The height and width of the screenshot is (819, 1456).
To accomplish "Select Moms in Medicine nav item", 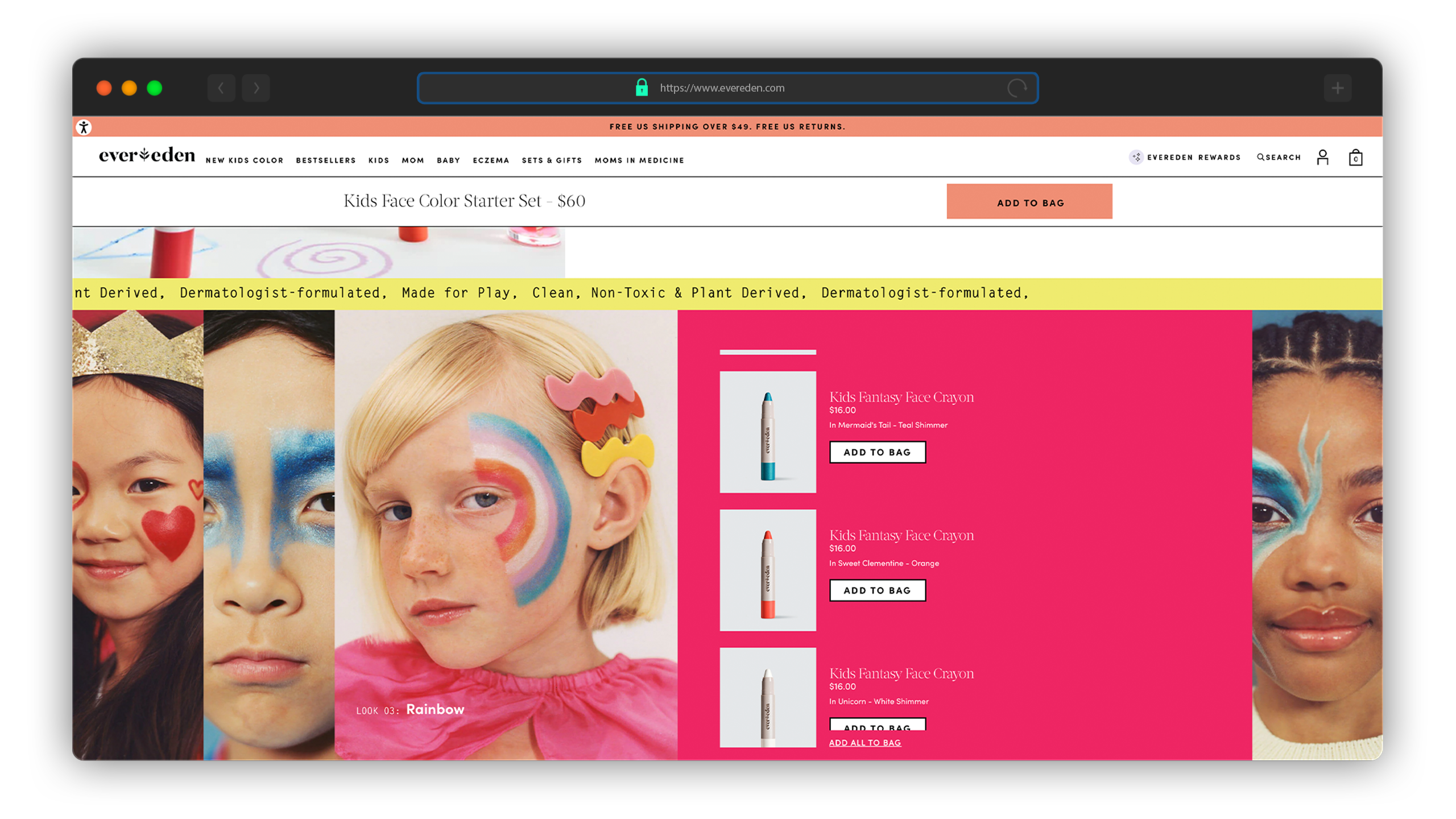I will (x=639, y=160).
